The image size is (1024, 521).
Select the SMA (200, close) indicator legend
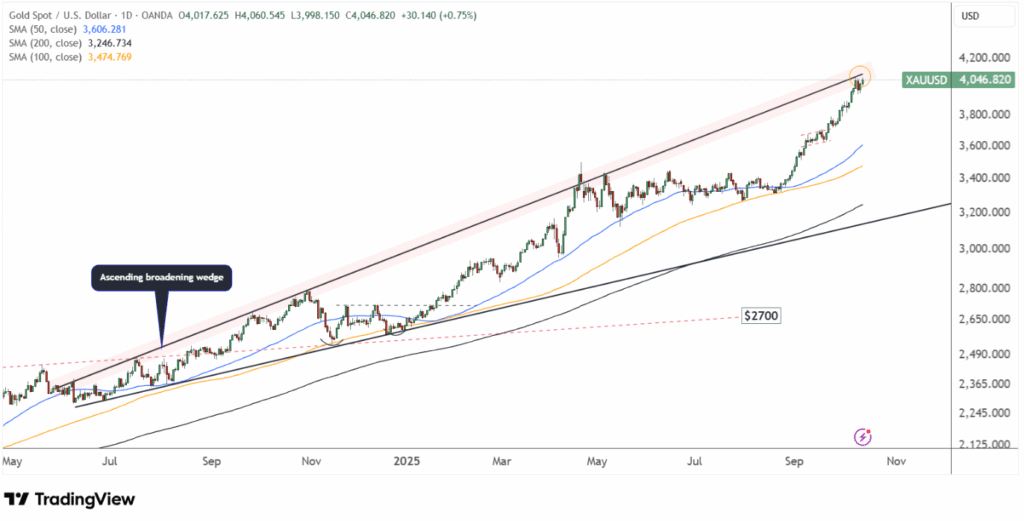45,44
